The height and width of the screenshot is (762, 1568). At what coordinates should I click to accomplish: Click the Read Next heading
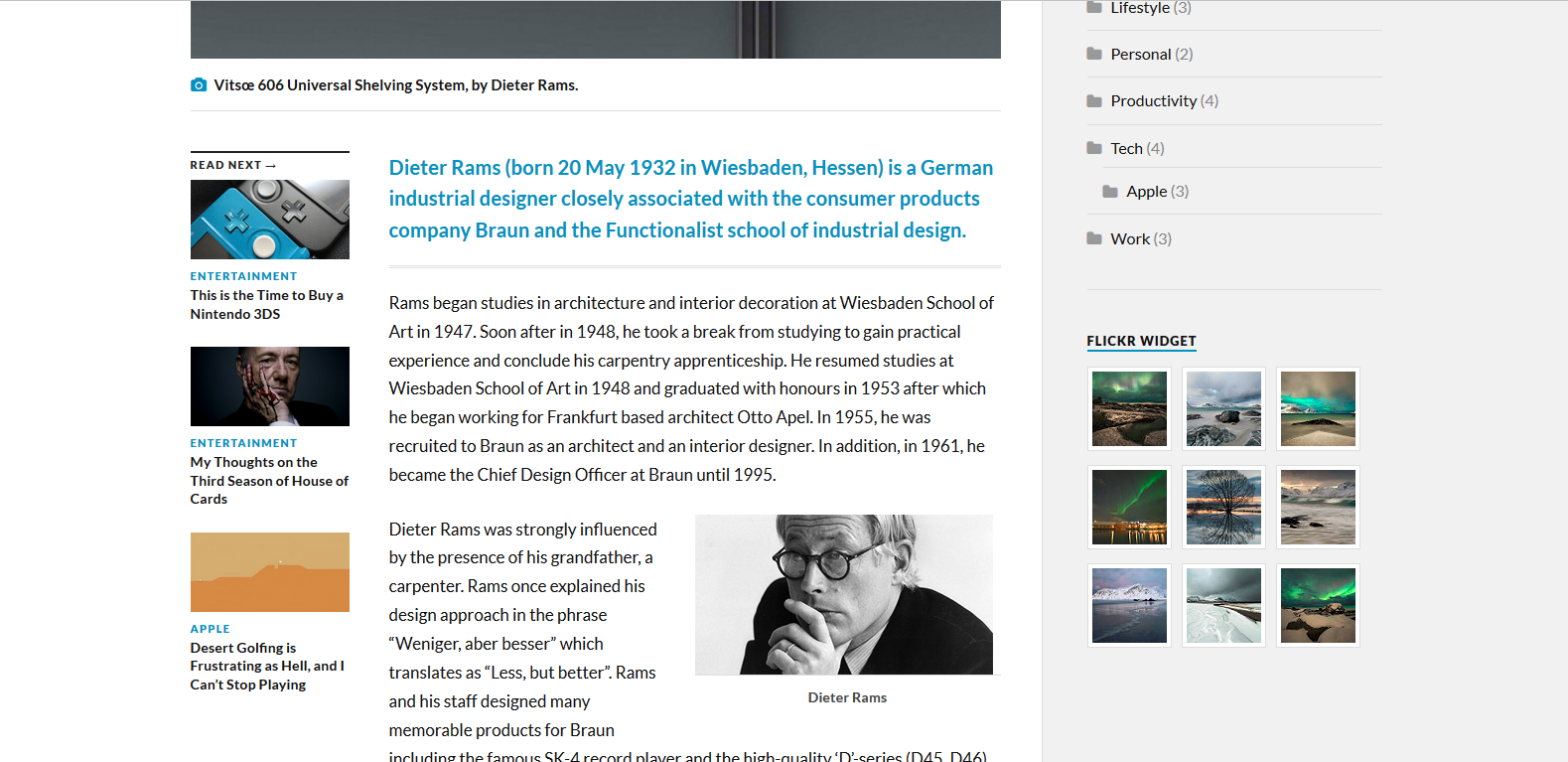[232, 165]
